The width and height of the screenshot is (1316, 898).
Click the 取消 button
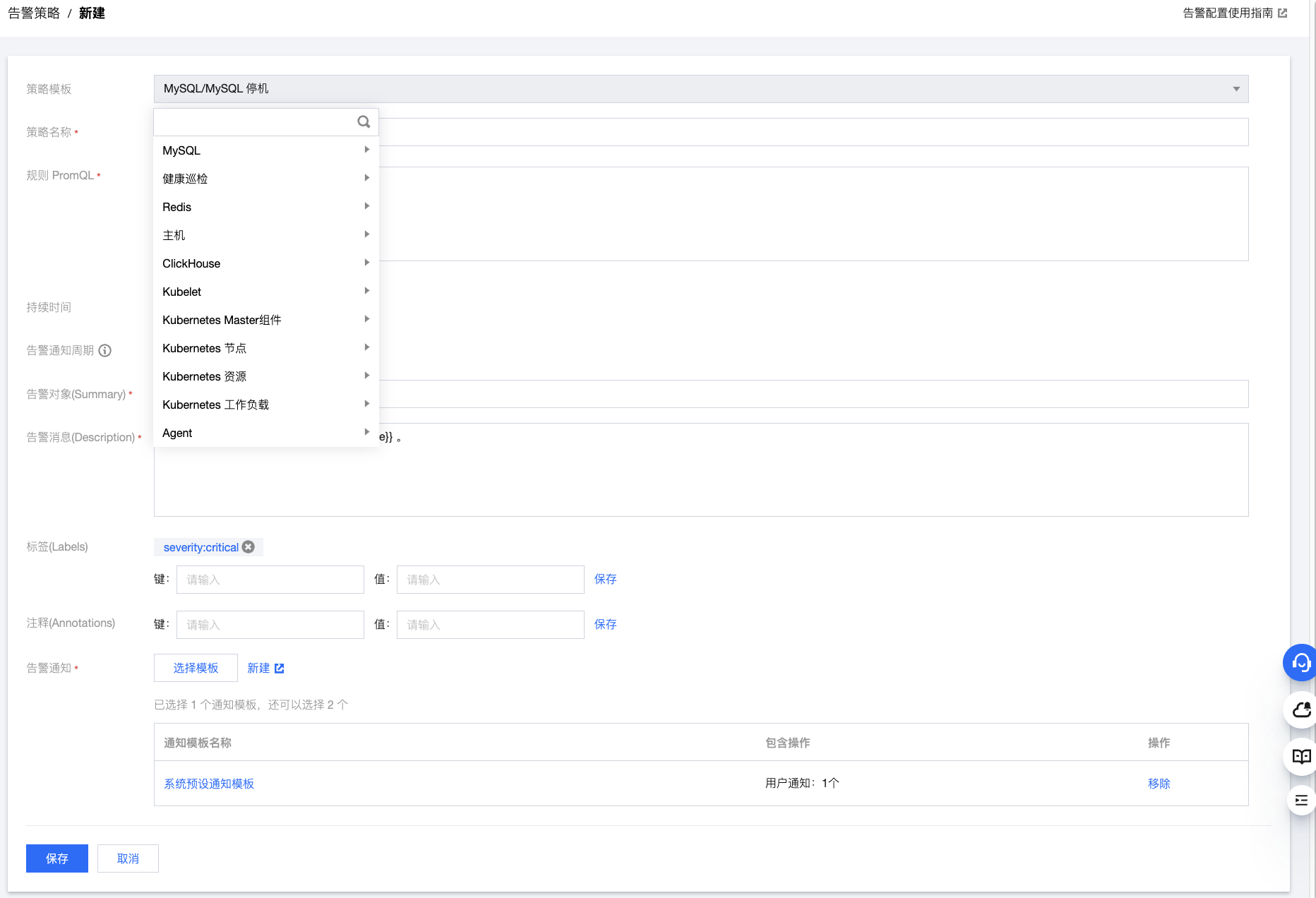128,858
